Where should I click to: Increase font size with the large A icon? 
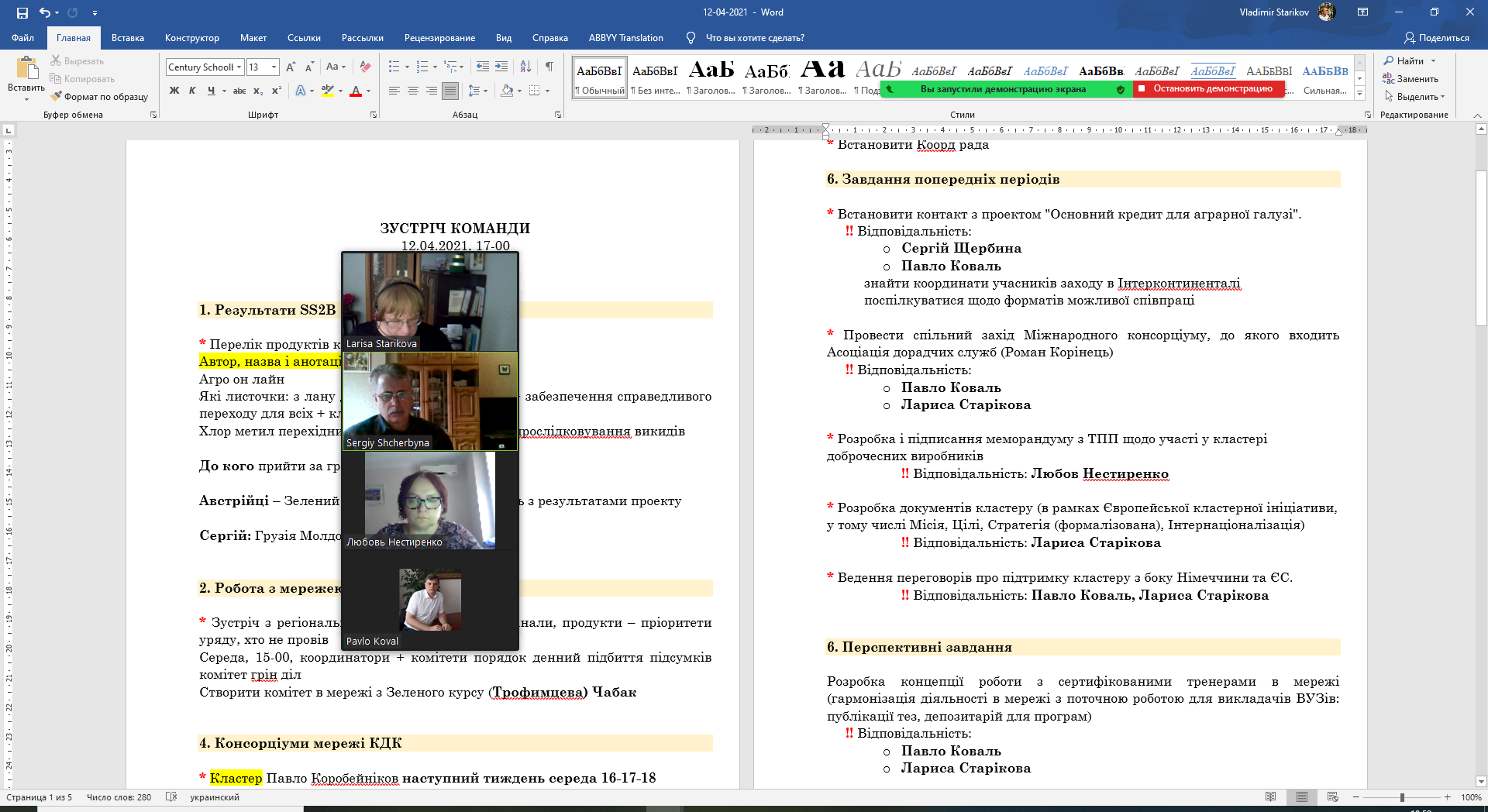tap(291, 67)
